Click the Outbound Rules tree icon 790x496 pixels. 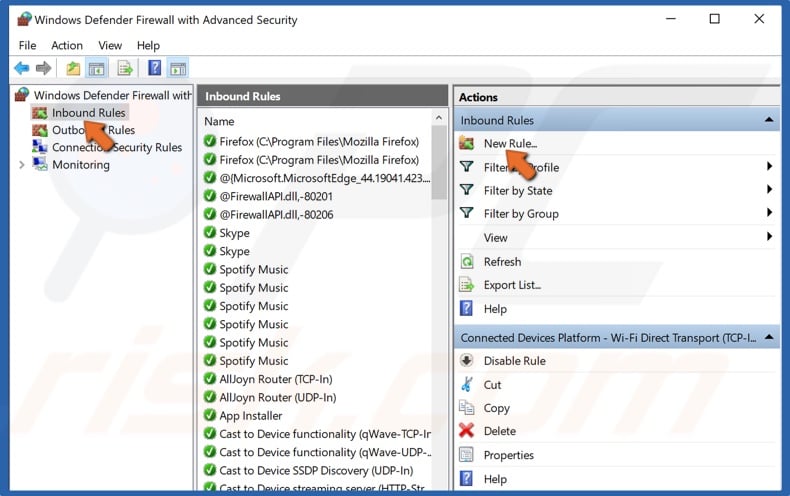pyautogui.click(x=40, y=130)
